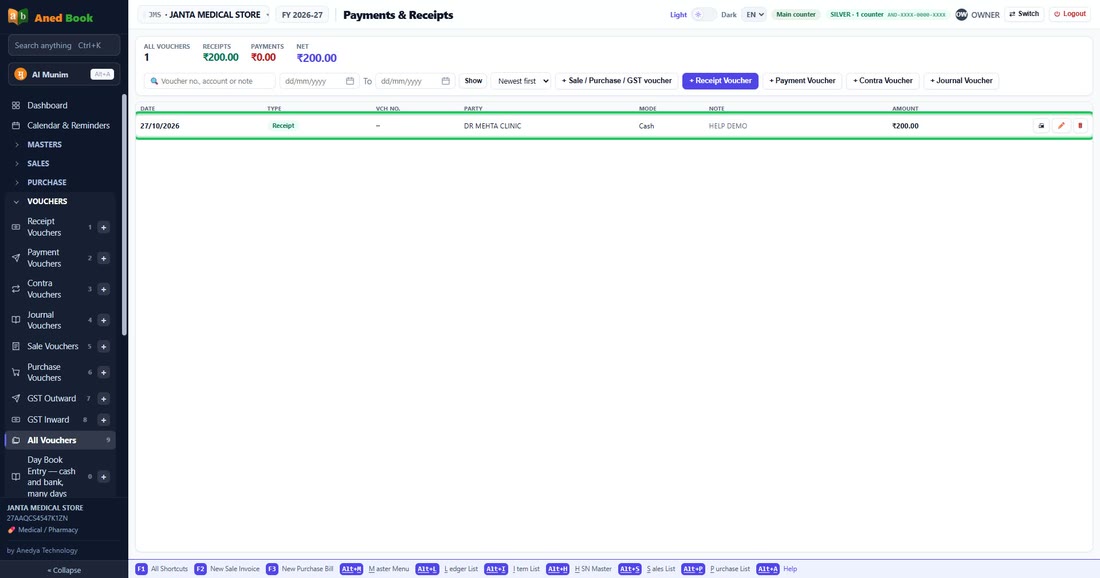Add a new Journal Voucher using sidebar plus

103,321
